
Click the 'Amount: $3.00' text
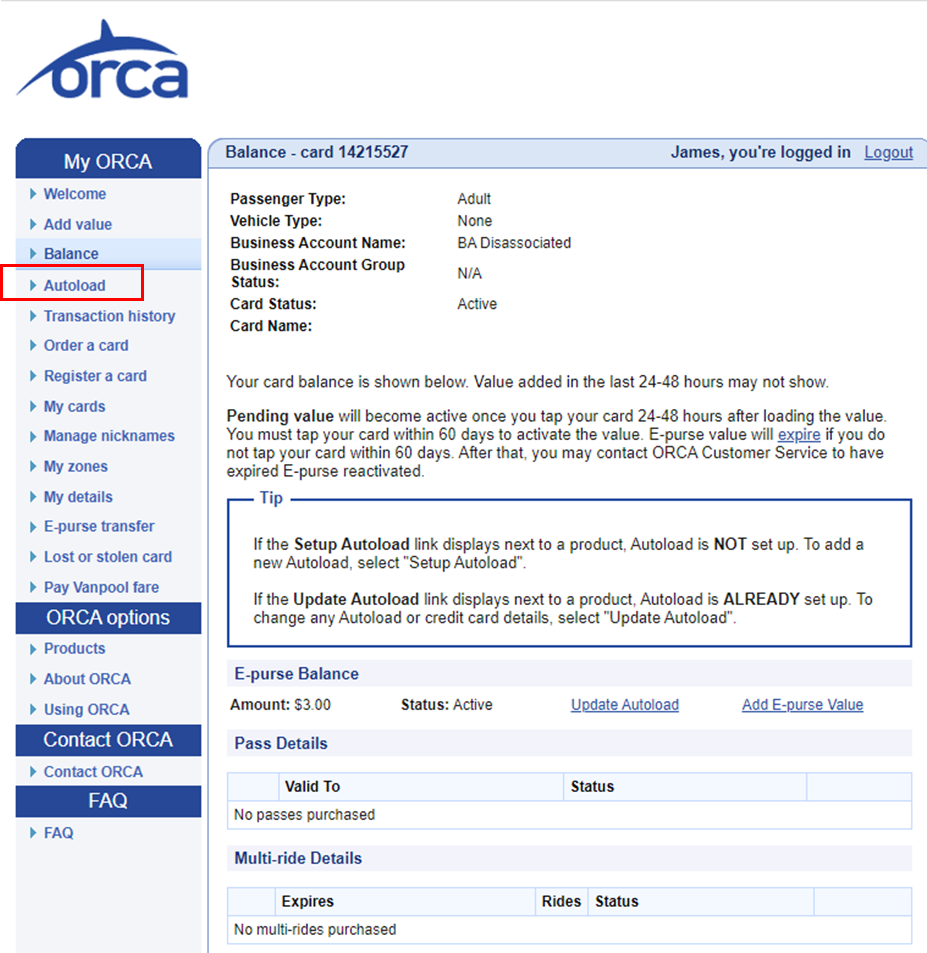280,704
